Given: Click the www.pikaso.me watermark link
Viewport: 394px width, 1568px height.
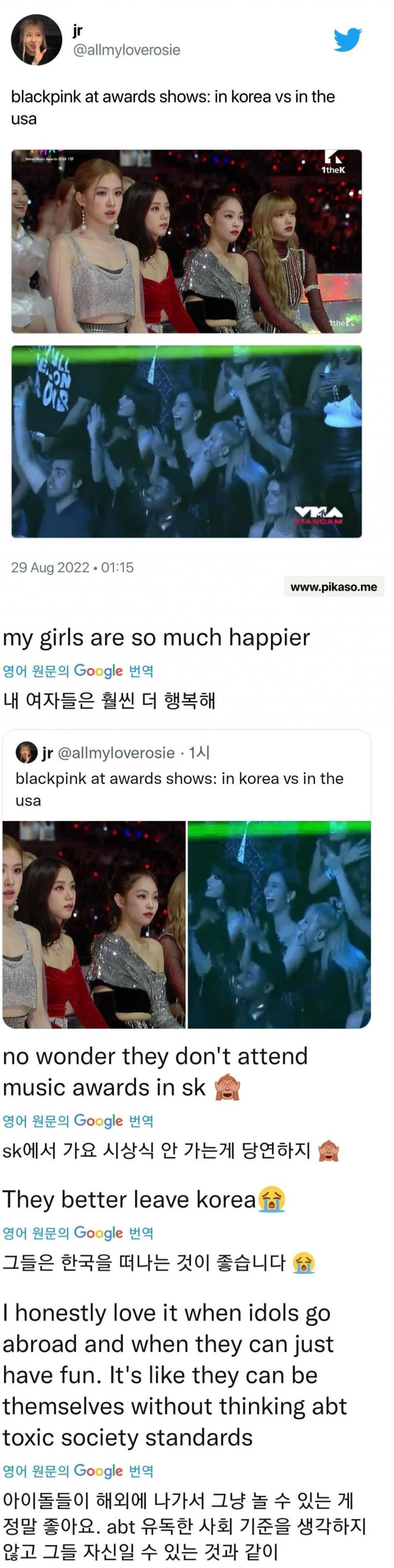Looking at the screenshot, I should point(334,587).
